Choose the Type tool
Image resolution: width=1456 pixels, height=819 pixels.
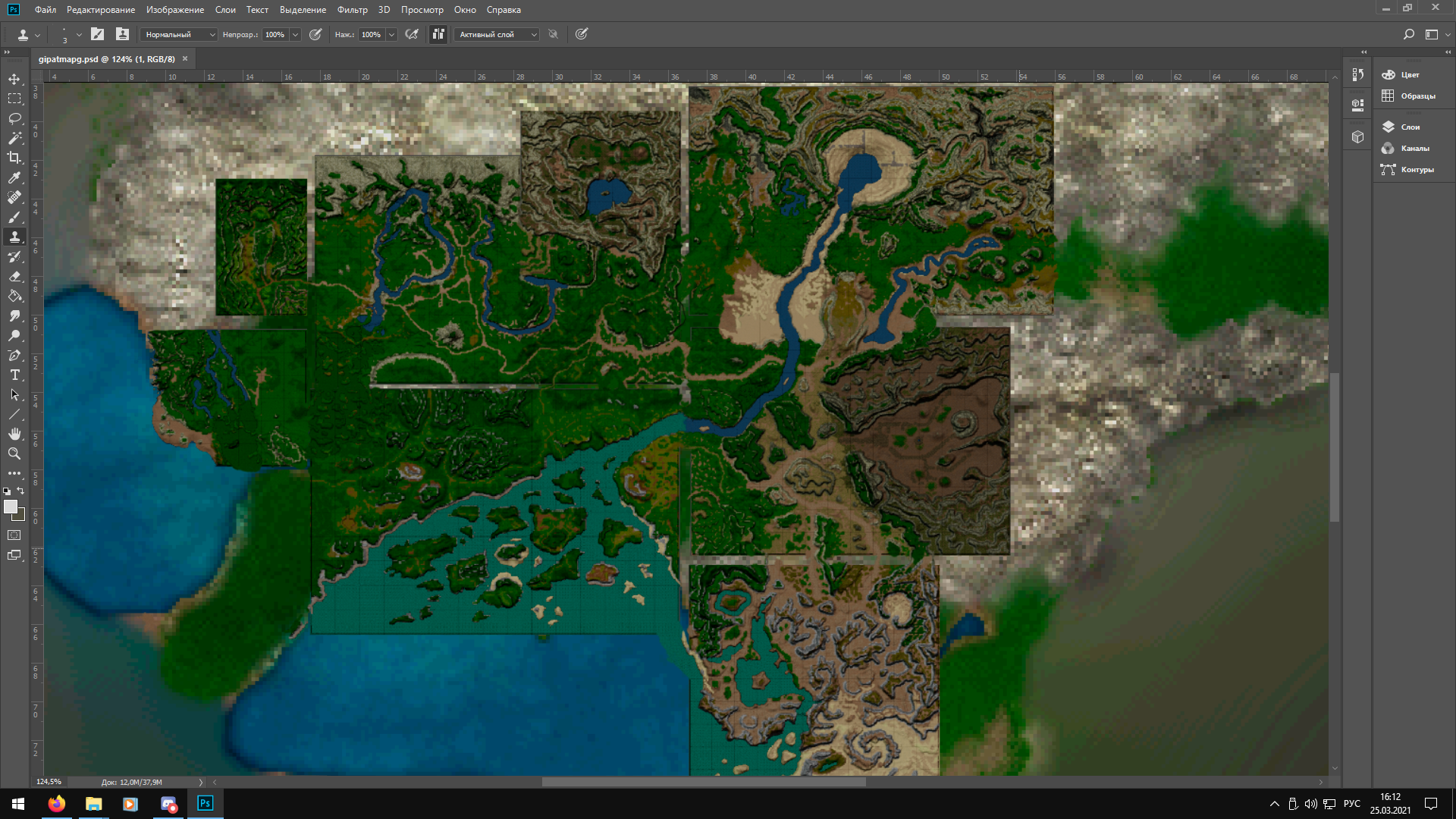(14, 375)
